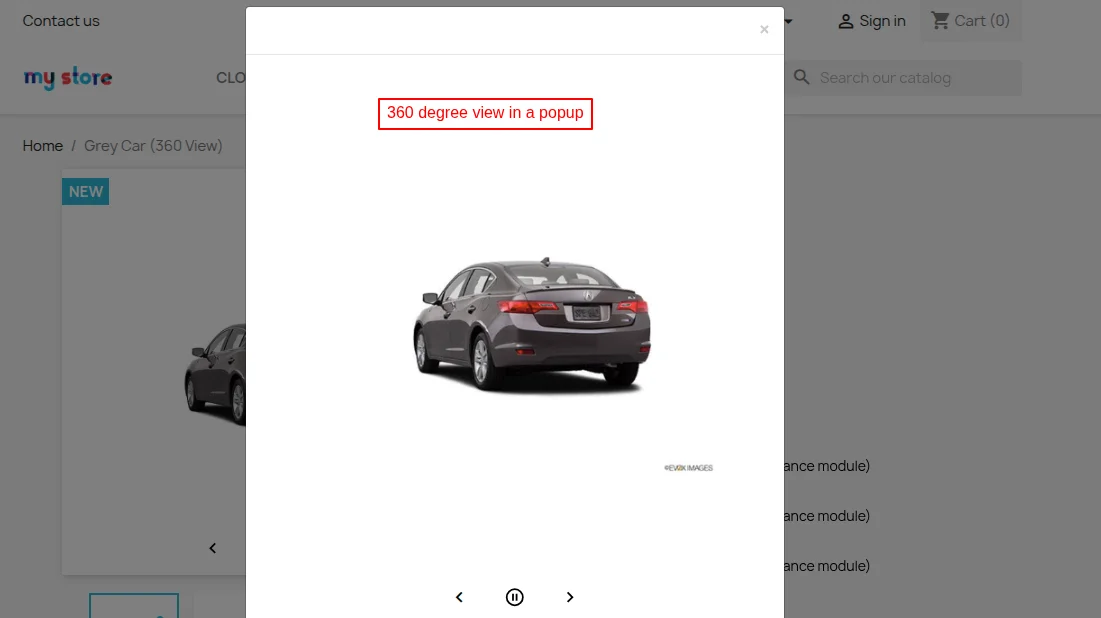Navigate to Home via the breadcrumb

pyautogui.click(x=43, y=145)
